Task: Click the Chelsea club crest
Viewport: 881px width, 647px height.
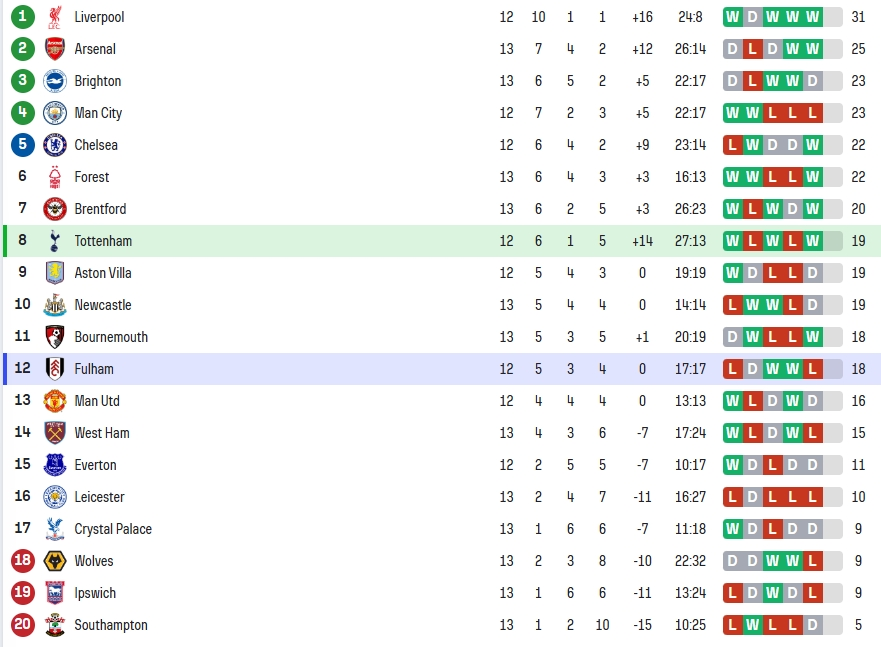Action: coord(55,145)
